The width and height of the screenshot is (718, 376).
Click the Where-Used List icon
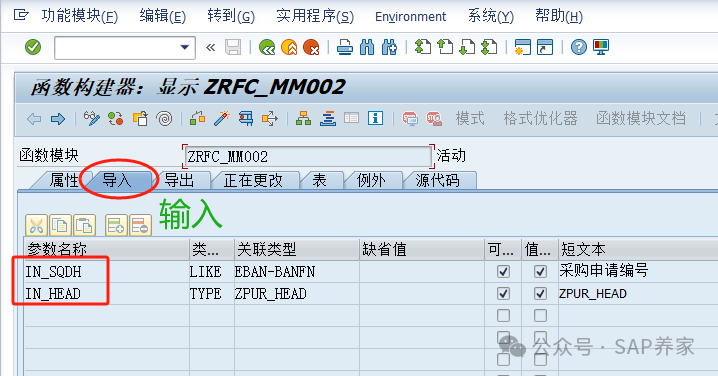(270, 119)
